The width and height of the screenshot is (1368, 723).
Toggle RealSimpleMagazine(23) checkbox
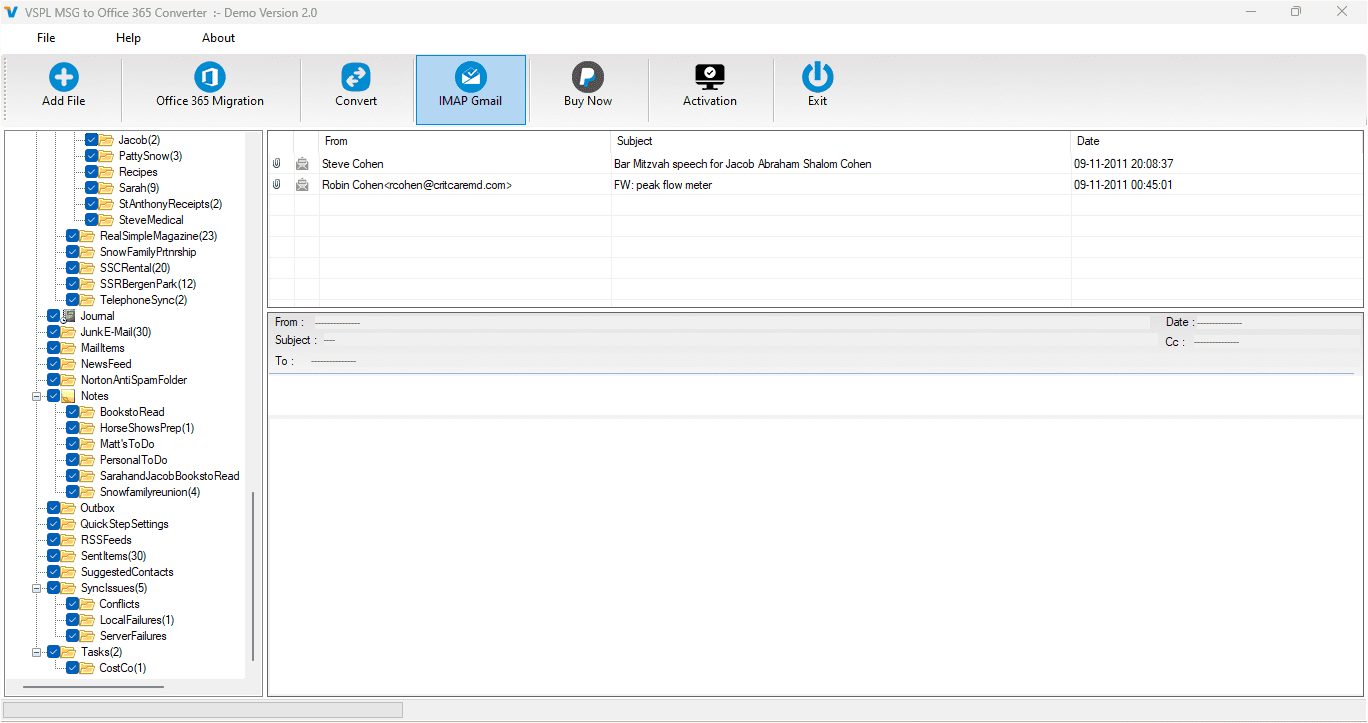73,236
